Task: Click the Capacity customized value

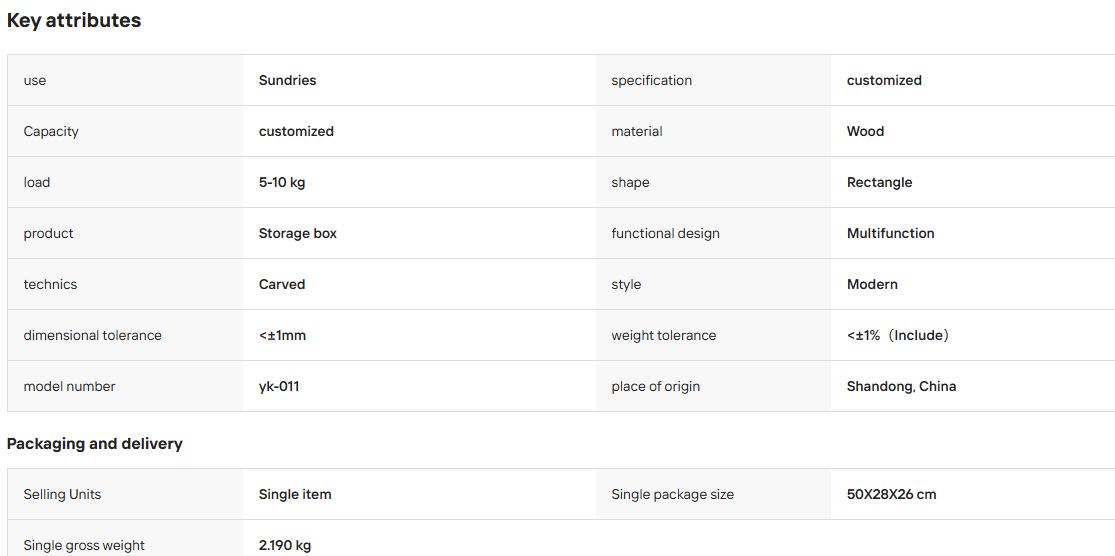Action: (x=296, y=132)
